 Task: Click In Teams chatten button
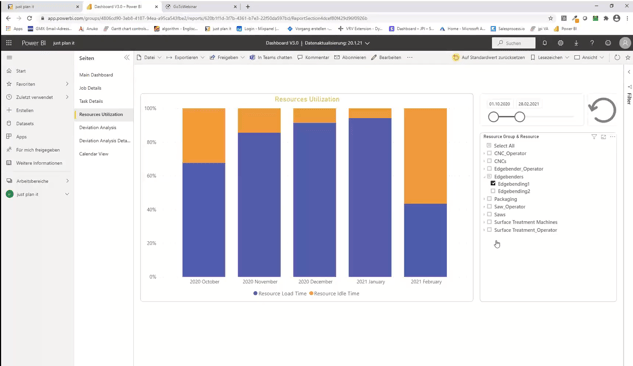[x=270, y=57]
